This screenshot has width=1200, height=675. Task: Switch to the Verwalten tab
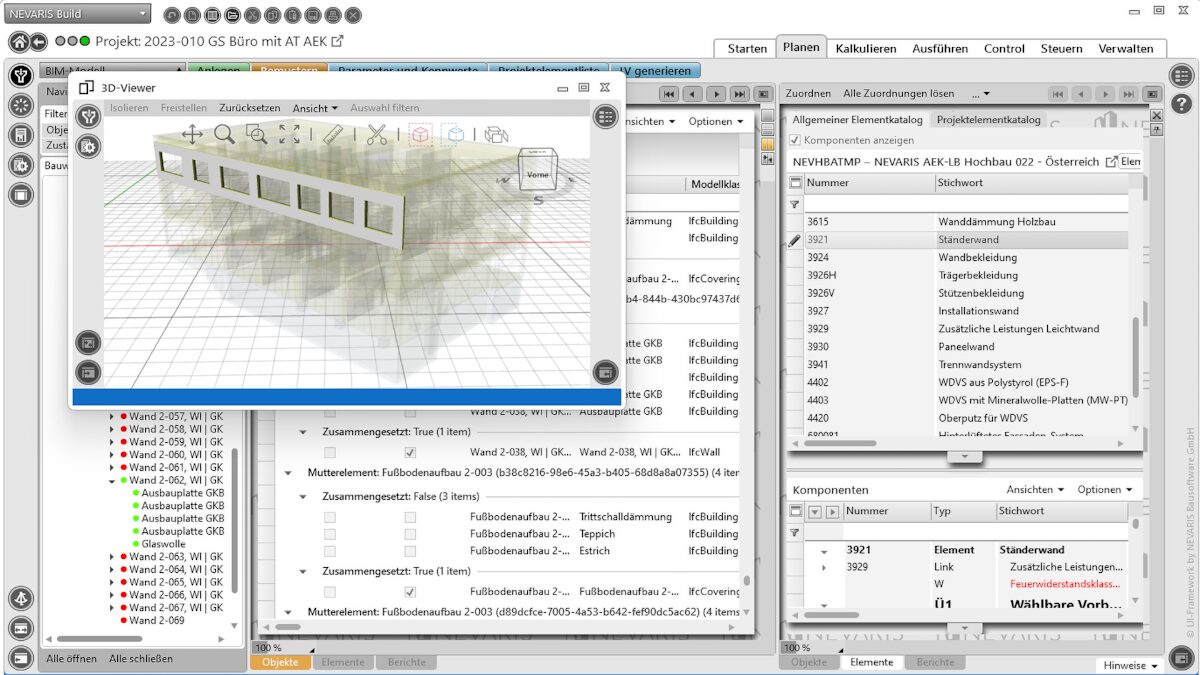click(x=1125, y=48)
